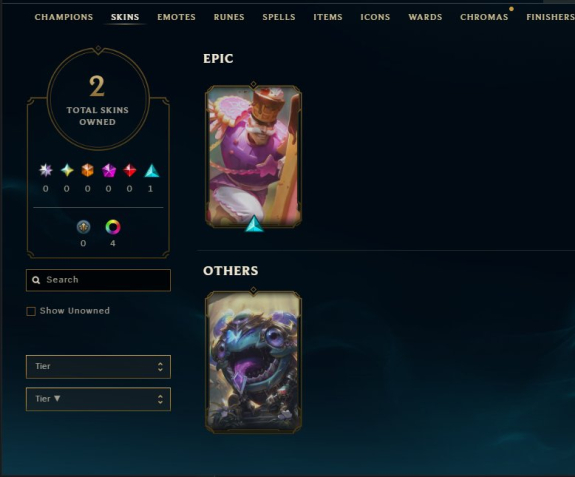
Task: Select the Runes tab
Action: (229, 17)
